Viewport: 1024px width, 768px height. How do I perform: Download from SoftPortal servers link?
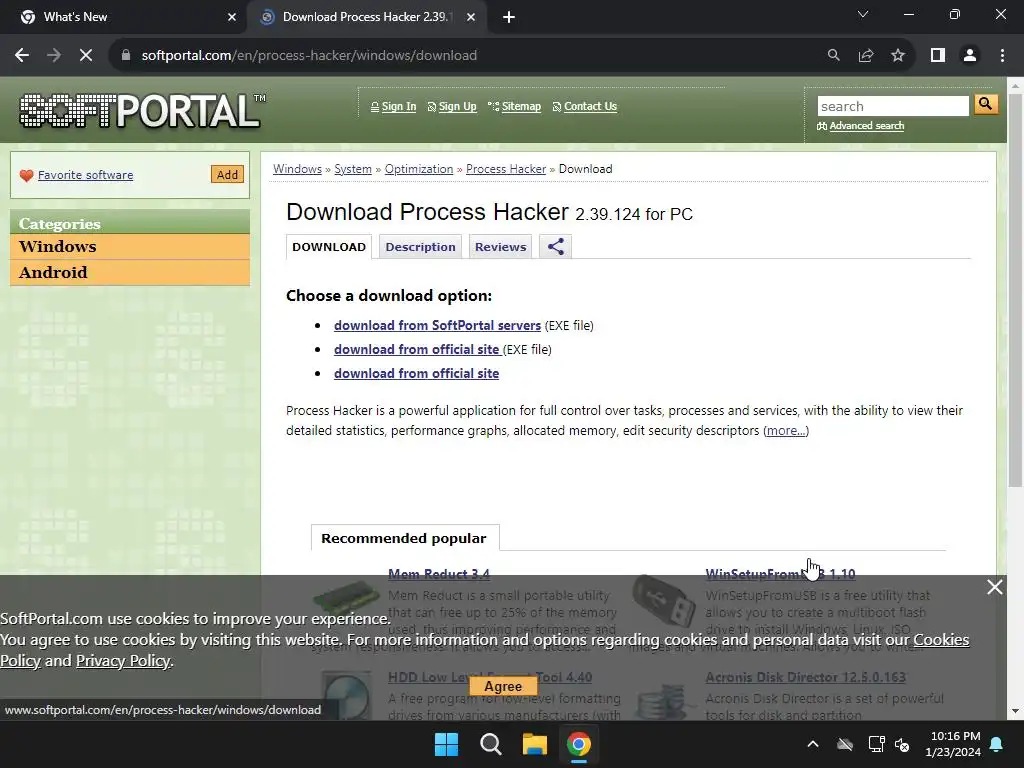(438, 325)
